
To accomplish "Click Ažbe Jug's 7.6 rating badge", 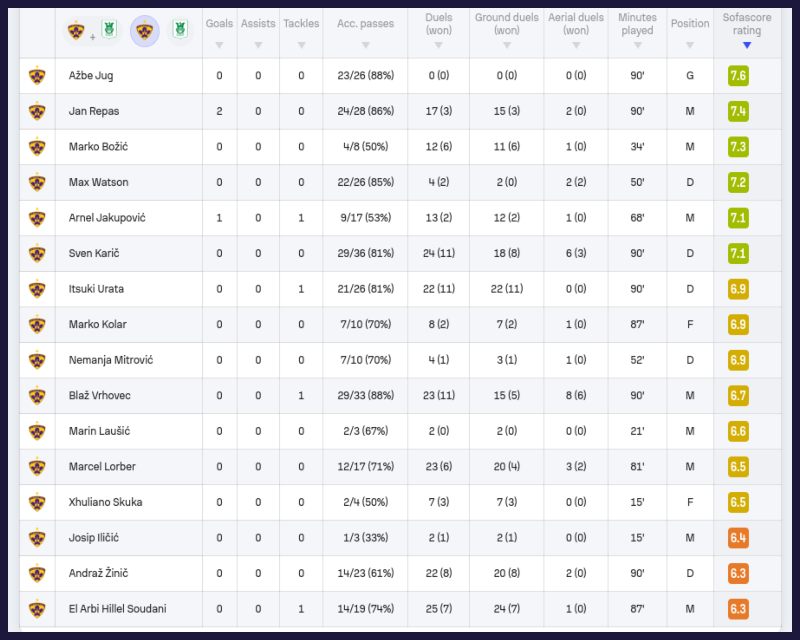I will (x=739, y=76).
